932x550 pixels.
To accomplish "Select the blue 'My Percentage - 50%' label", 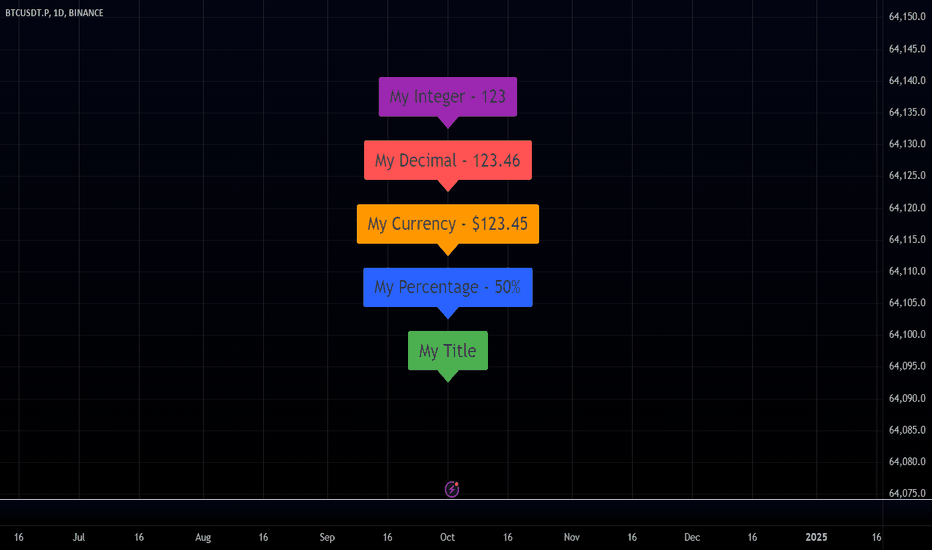I will click(448, 288).
